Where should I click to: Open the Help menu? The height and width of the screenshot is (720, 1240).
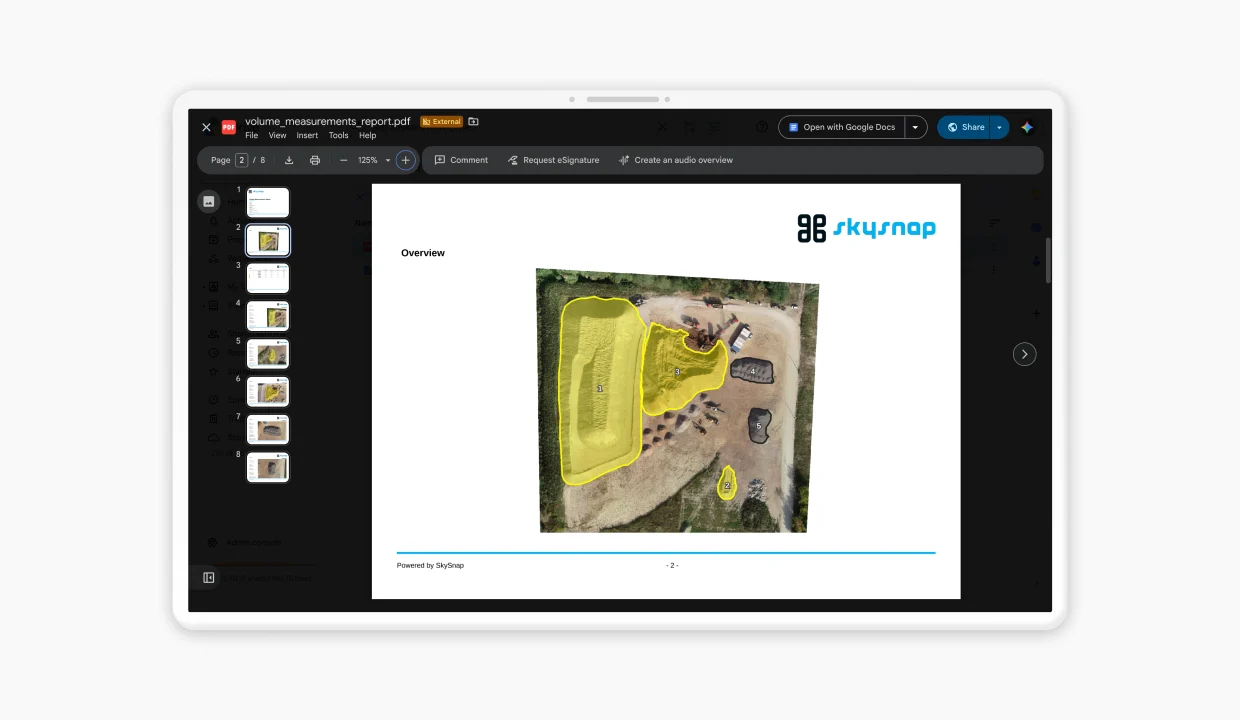[368, 135]
